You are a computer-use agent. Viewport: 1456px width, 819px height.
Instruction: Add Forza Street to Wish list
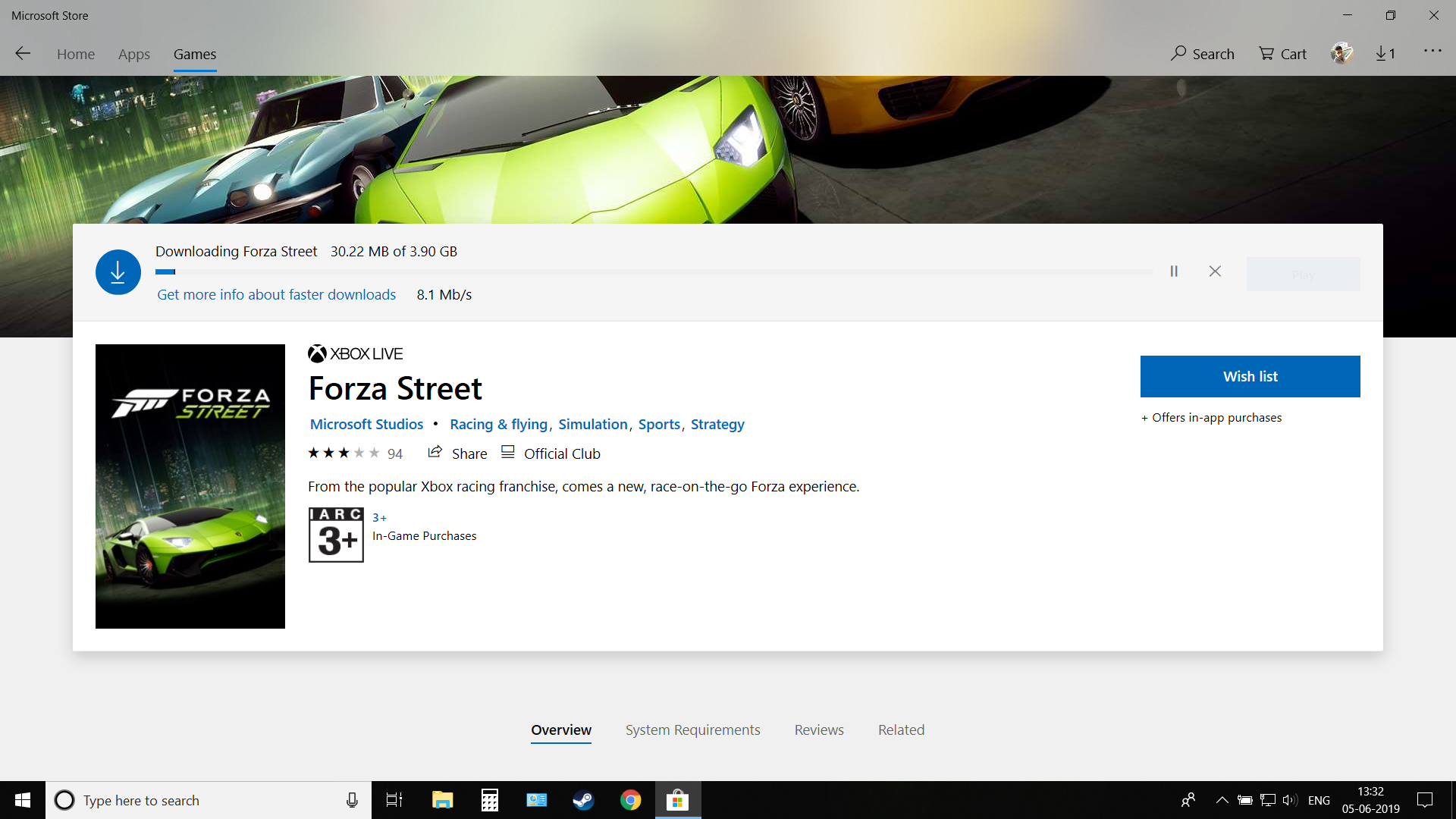[1250, 376]
